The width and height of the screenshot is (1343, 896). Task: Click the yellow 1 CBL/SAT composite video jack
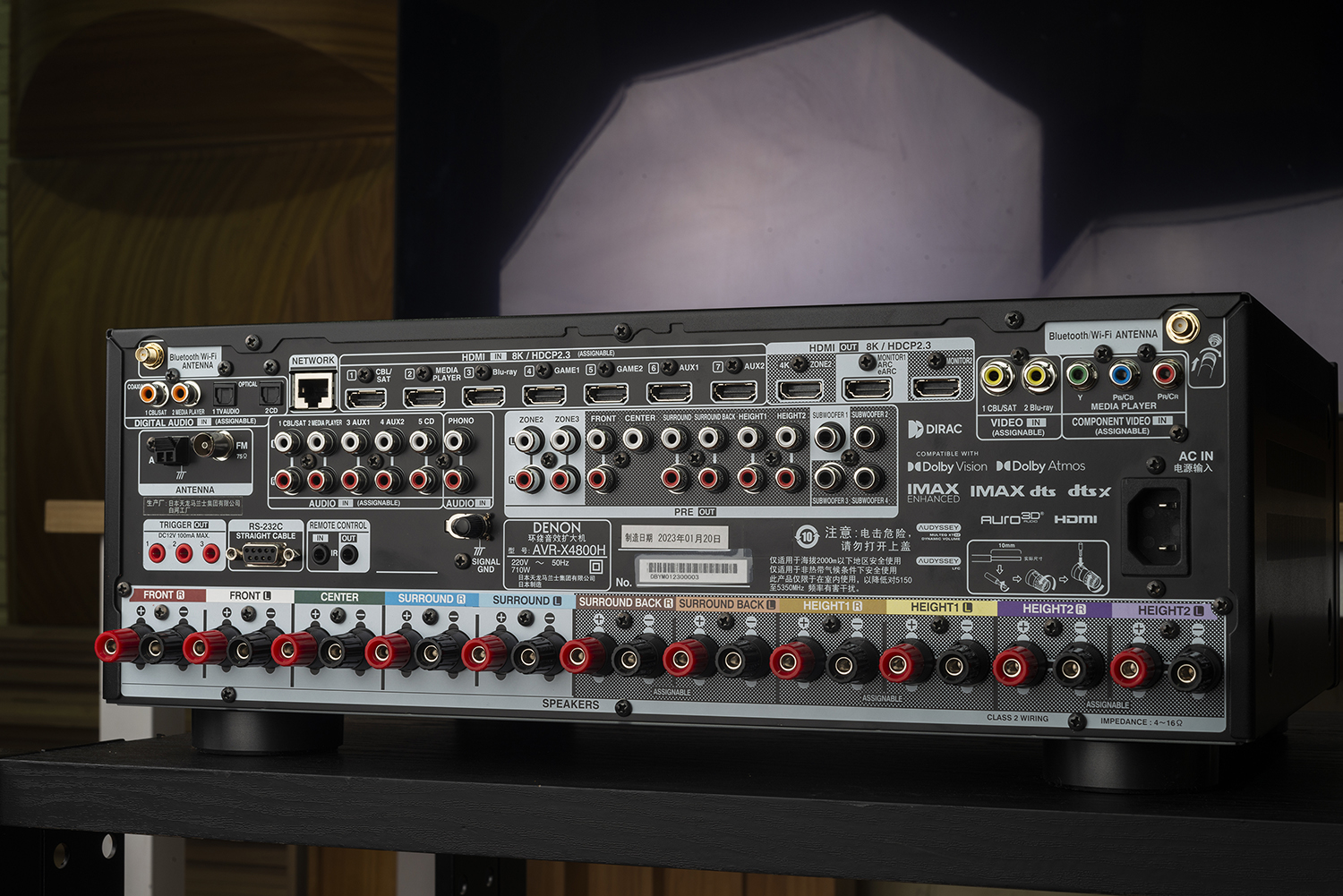[x=997, y=377]
